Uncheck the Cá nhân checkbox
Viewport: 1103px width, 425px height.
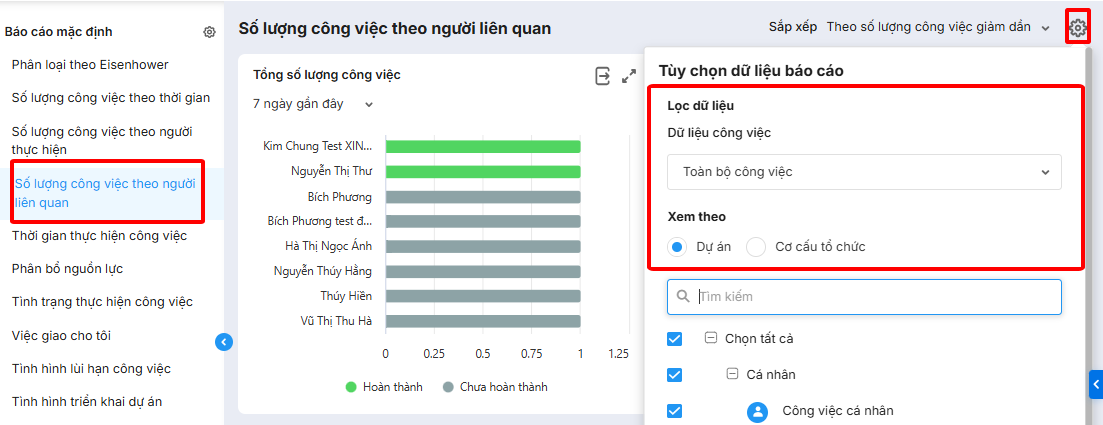[x=675, y=375]
